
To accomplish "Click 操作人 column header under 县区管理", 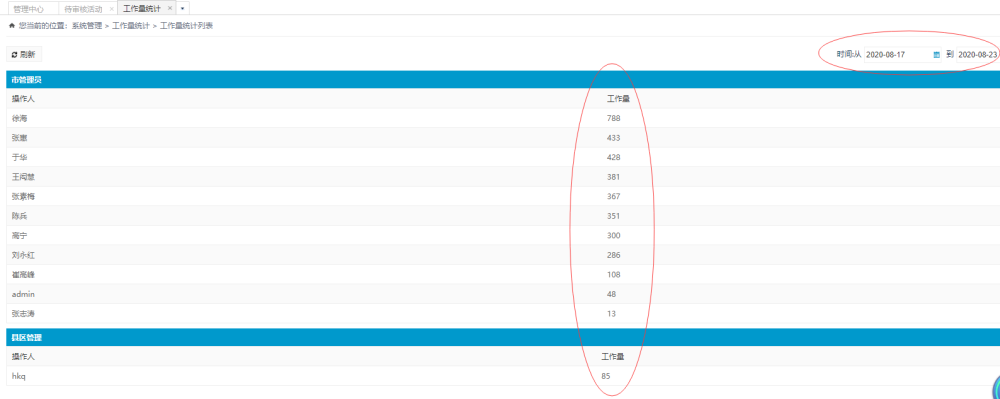I will pos(23,356).
